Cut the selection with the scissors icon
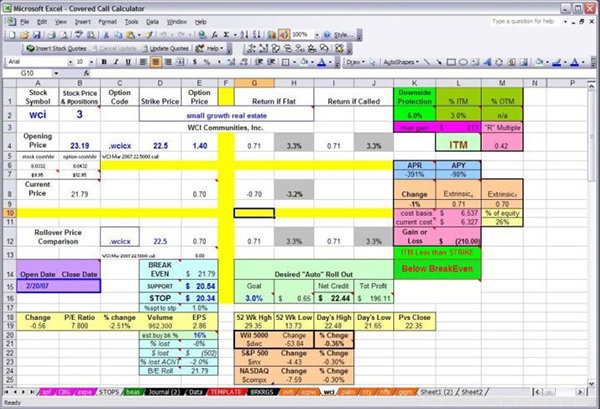600x409 pixels. 106,35
